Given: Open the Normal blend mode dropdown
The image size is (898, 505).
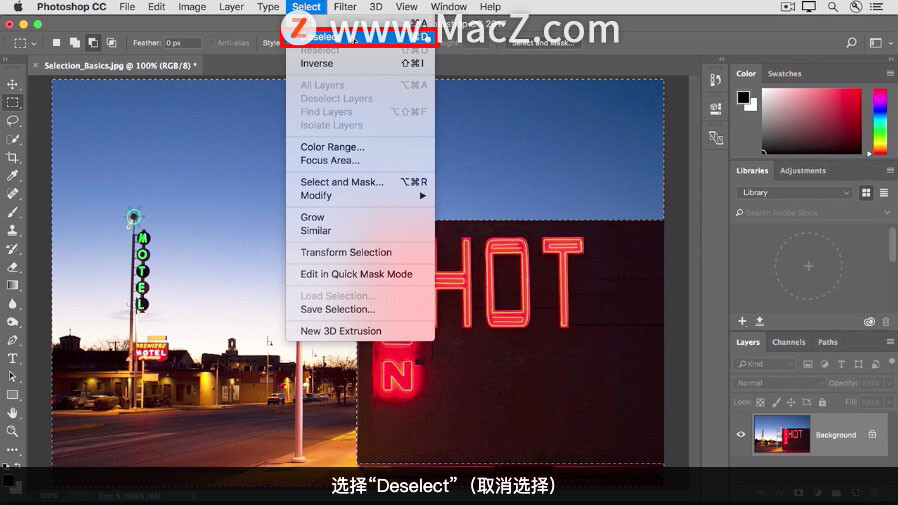Looking at the screenshot, I should pos(778,383).
